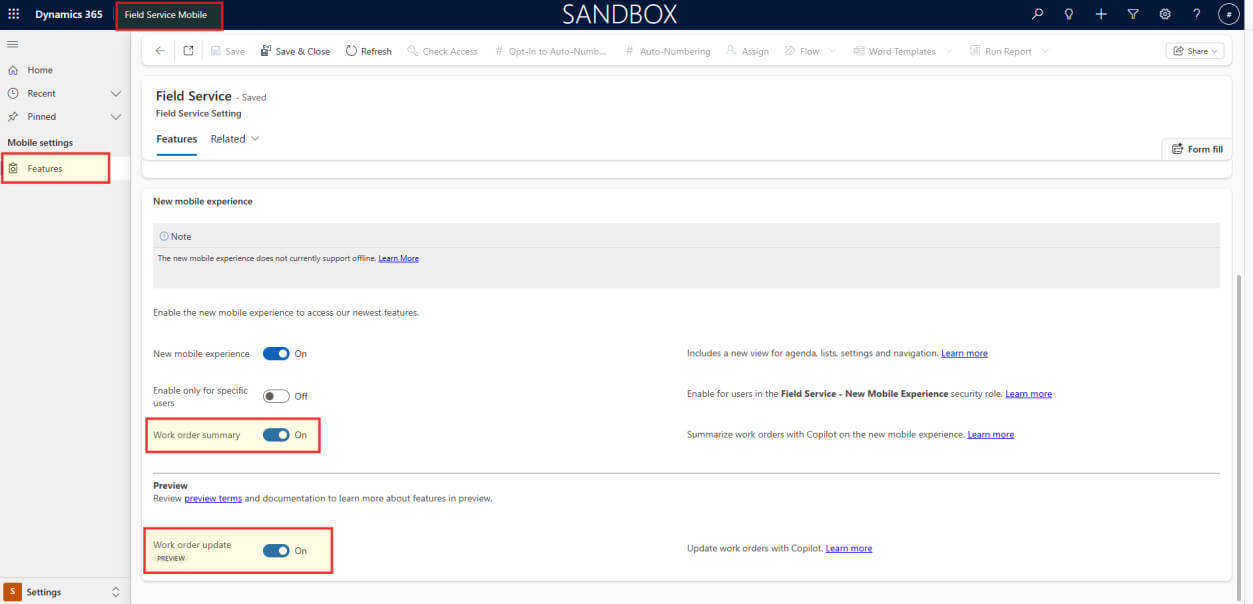Open the advanced find filter icon
Viewport: 1253px width, 604px height.
point(1133,14)
